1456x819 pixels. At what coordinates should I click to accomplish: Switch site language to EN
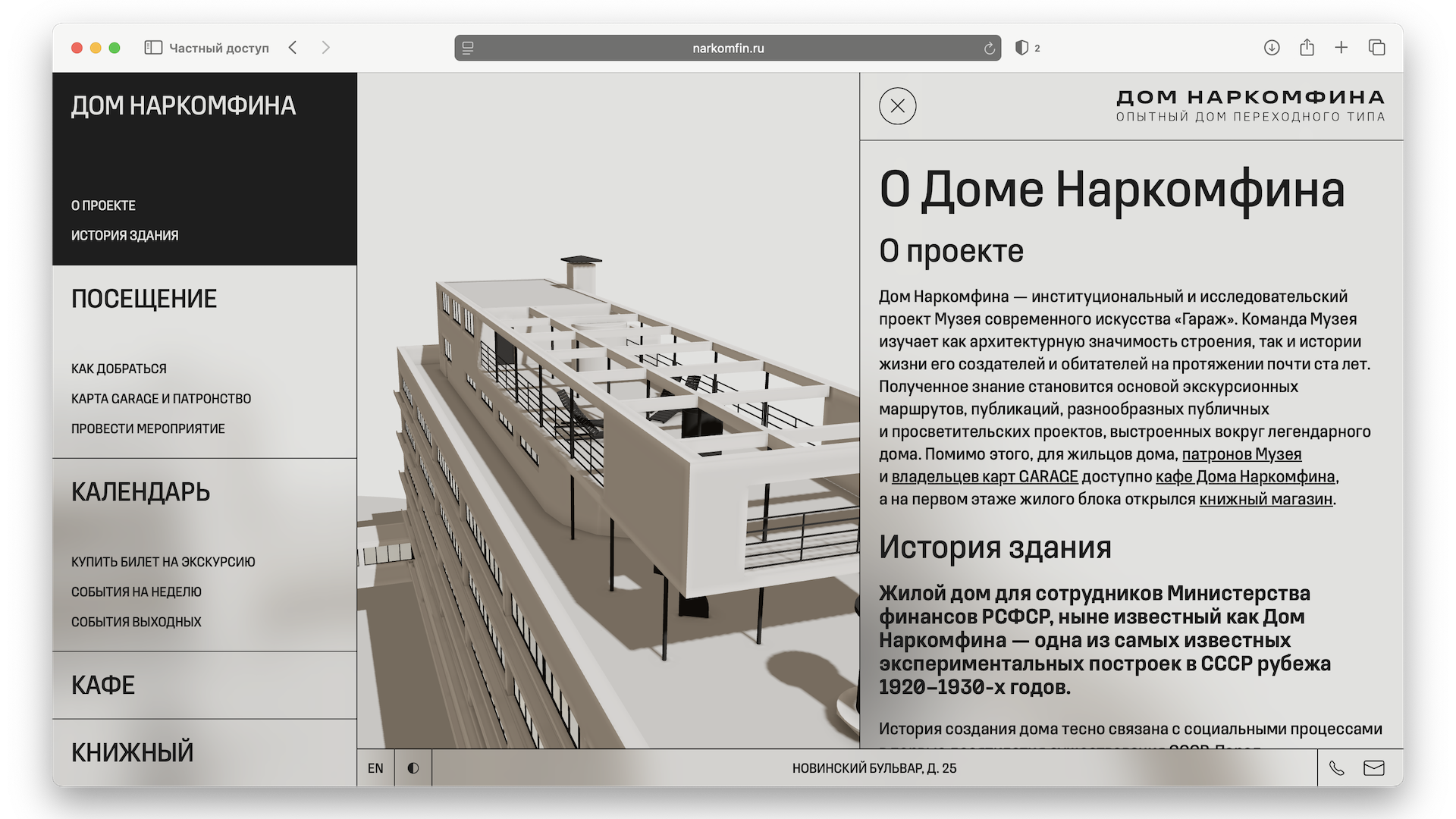[x=375, y=768]
